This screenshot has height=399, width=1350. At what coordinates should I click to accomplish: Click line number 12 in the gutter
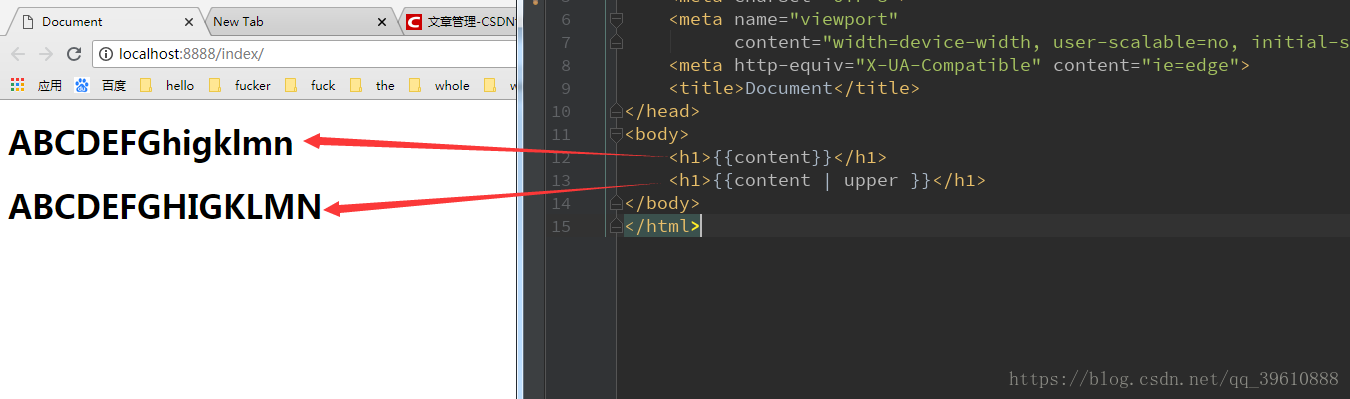(x=560, y=157)
